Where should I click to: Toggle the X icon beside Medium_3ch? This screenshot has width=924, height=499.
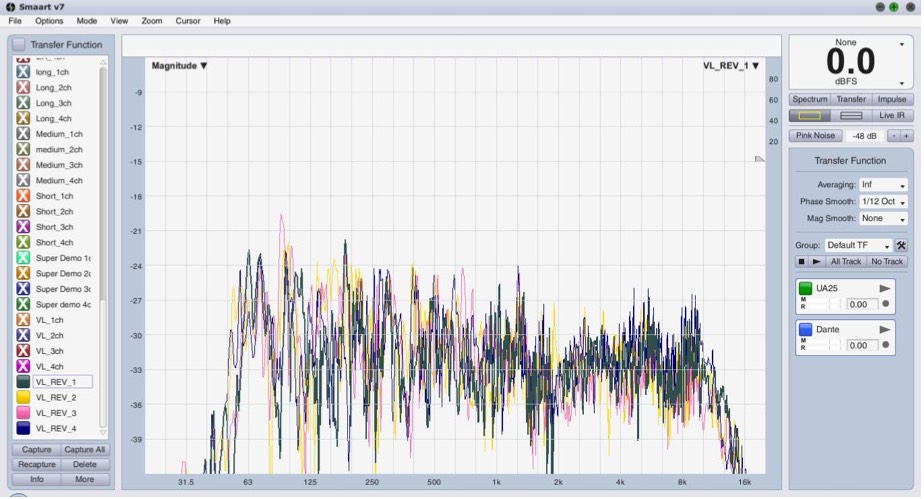click(23, 165)
